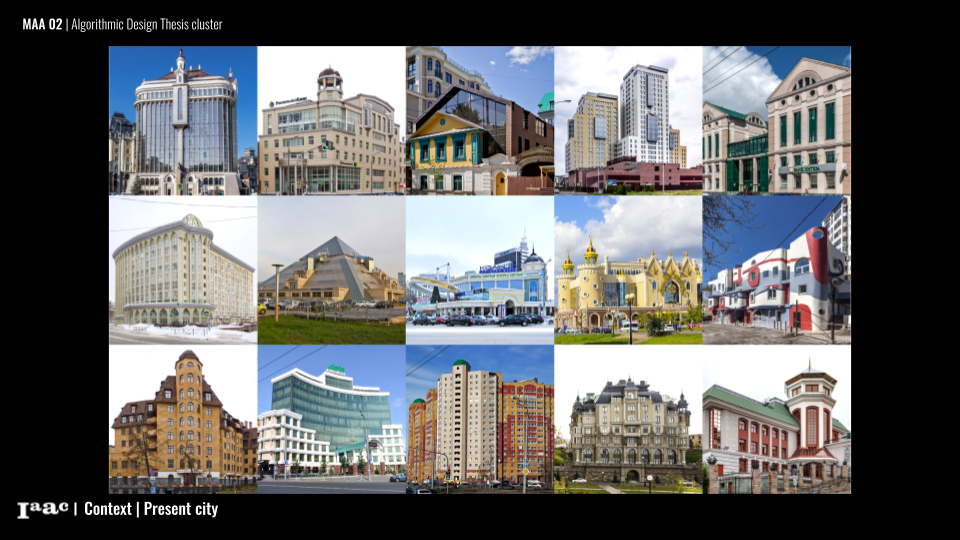Click the 'MAA 02' heading text

click(x=42, y=24)
